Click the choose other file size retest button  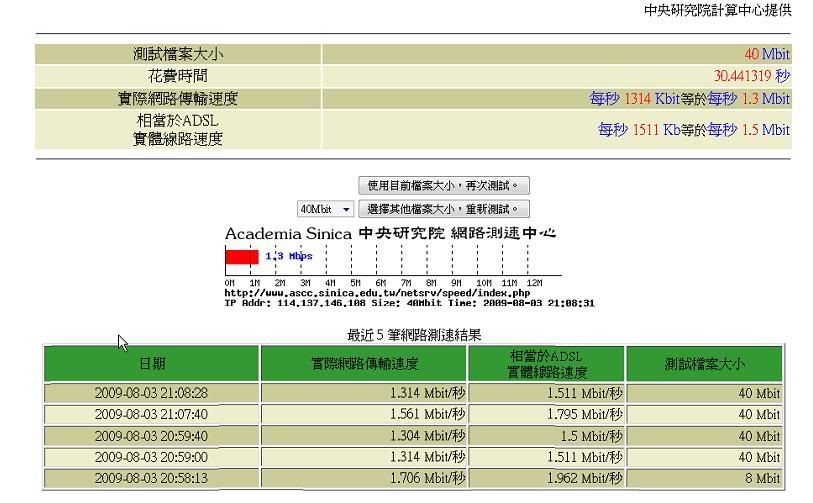pos(444,209)
